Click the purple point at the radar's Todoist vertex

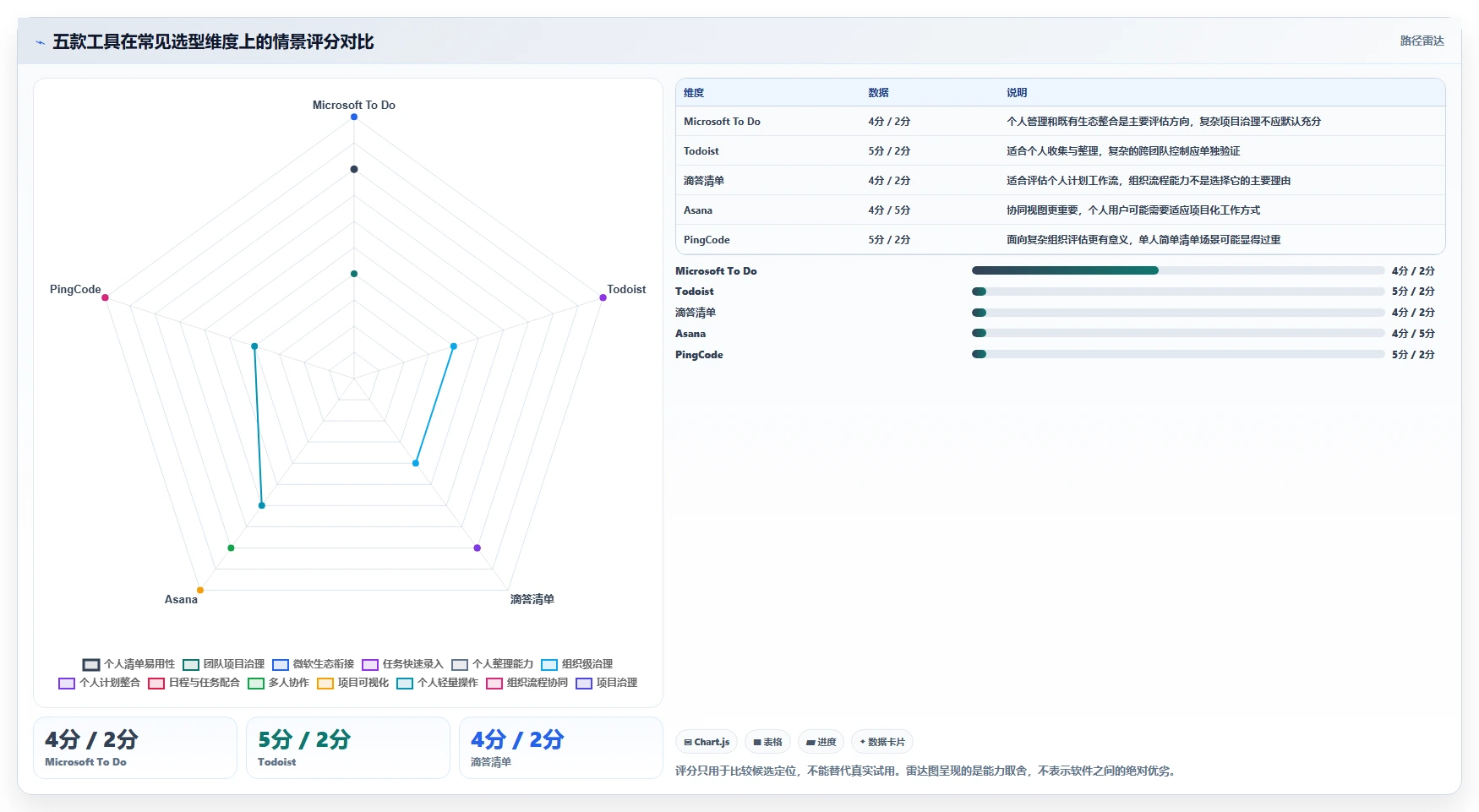click(x=603, y=297)
